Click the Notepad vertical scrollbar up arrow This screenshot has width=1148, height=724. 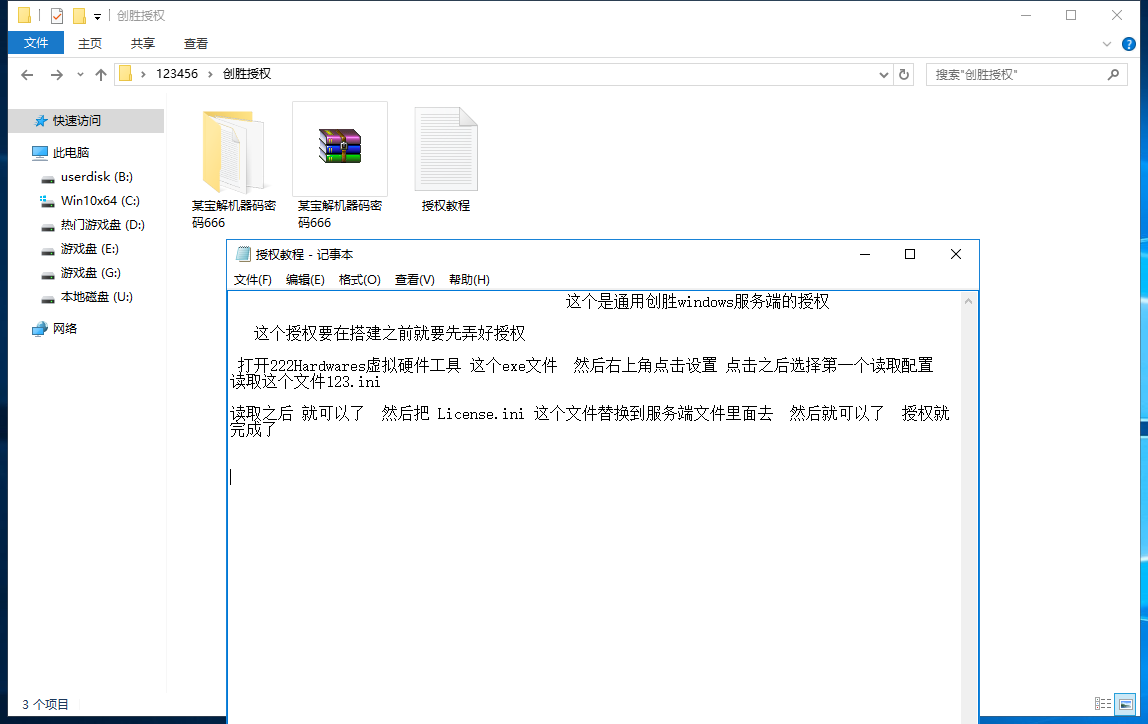[x=968, y=300]
